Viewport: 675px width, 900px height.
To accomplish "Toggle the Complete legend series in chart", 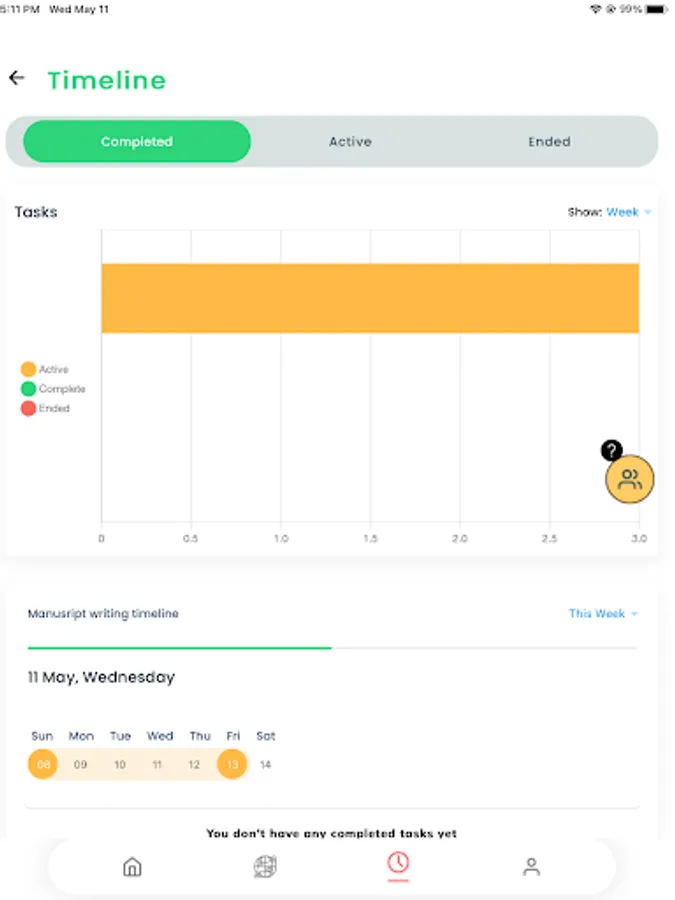I will pos(53,389).
